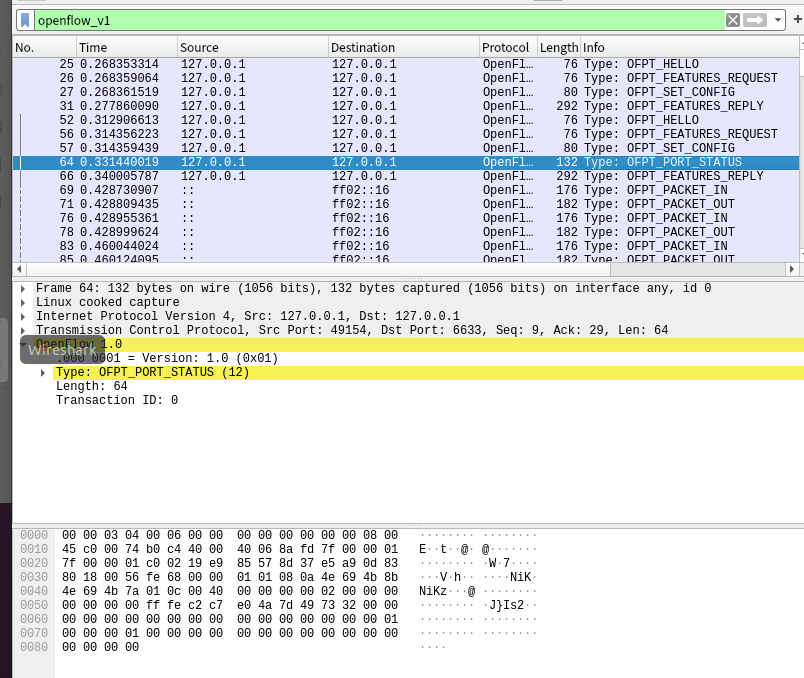Select hex dump offset row 0040
Image resolution: width=804 pixels, height=678 pixels.
(34, 591)
